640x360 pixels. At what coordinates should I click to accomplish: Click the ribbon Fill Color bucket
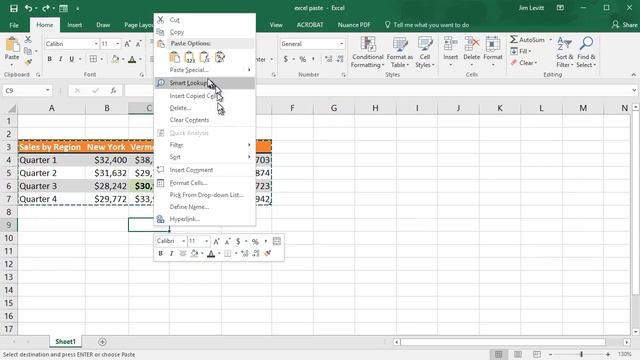pyautogui.click(x=115, y=59)
